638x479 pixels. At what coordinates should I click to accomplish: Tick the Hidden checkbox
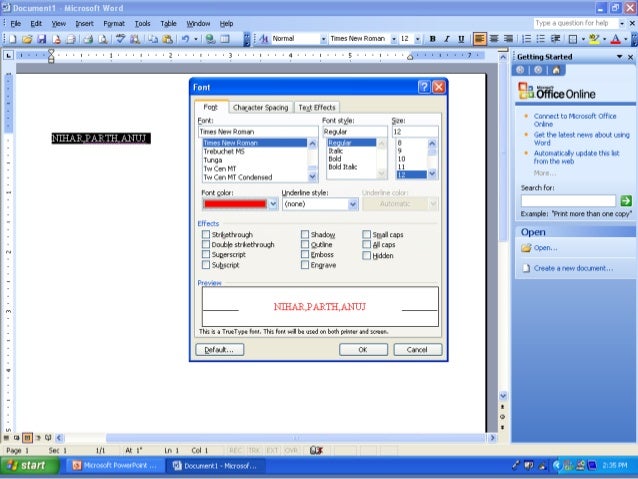[x=367, y=256]
